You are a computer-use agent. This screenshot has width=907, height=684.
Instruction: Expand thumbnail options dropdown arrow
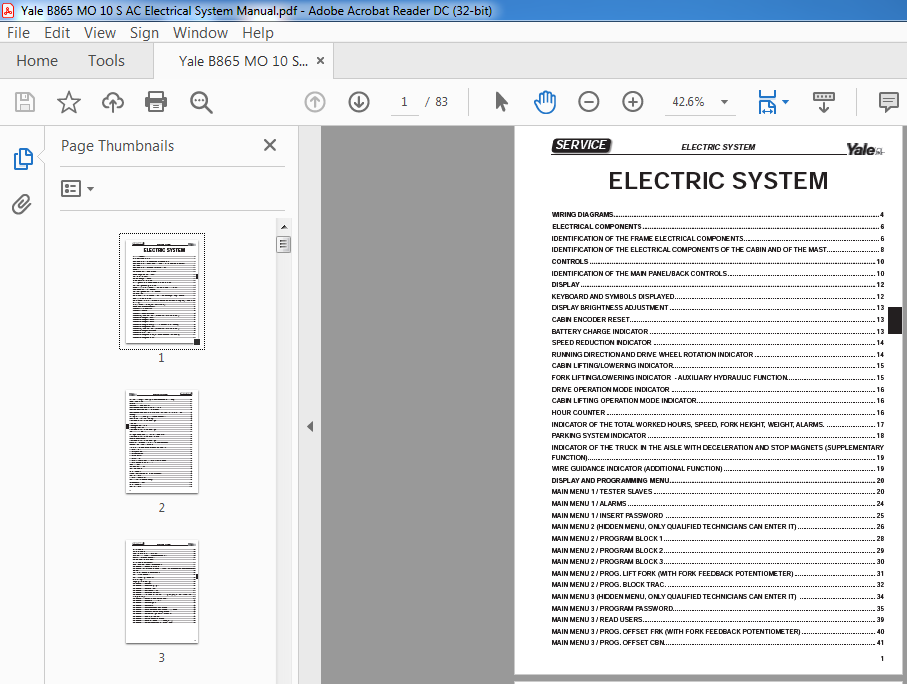coord(91,189)
